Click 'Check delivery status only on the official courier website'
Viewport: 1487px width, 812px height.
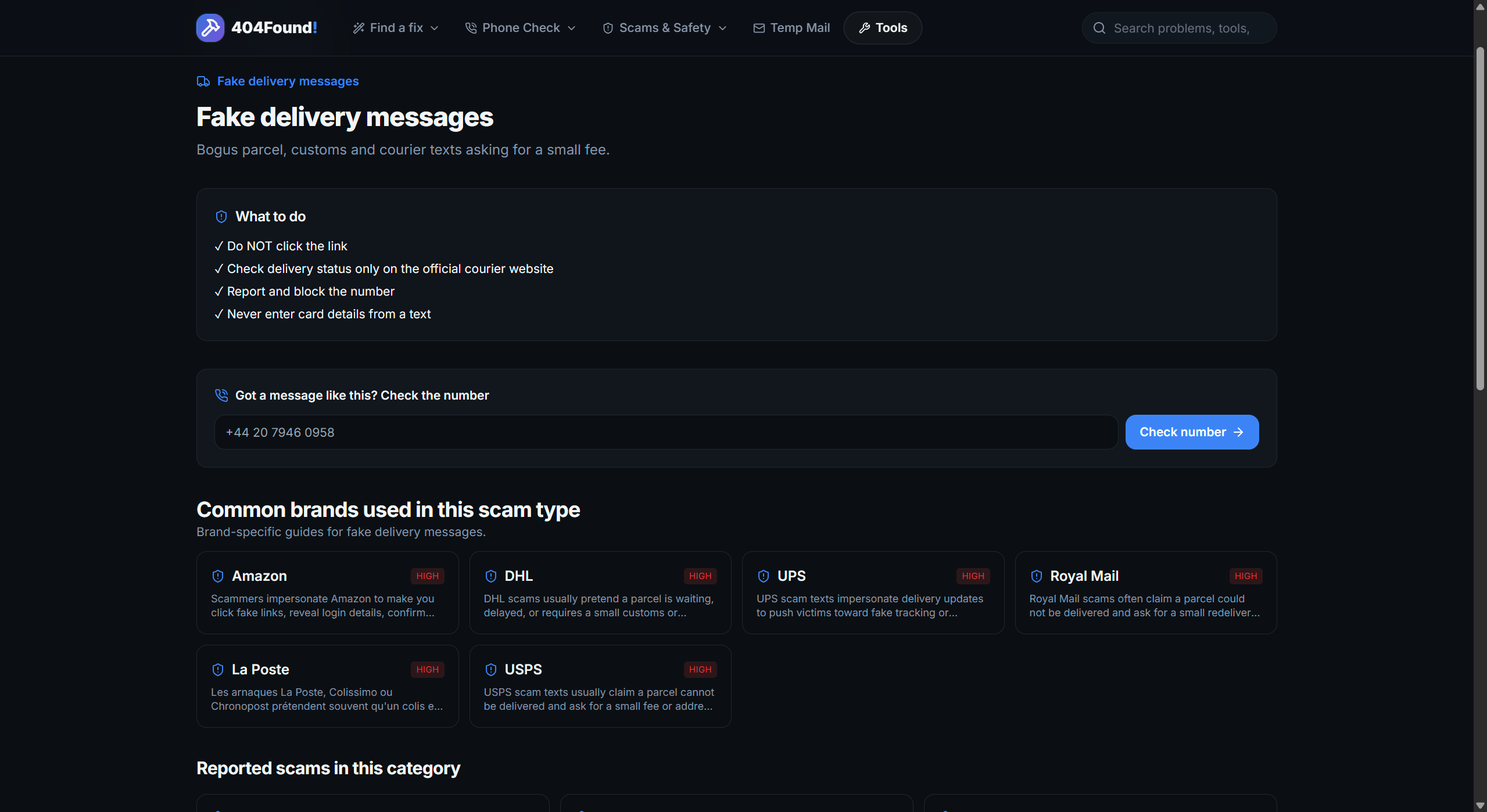point(390,269)
